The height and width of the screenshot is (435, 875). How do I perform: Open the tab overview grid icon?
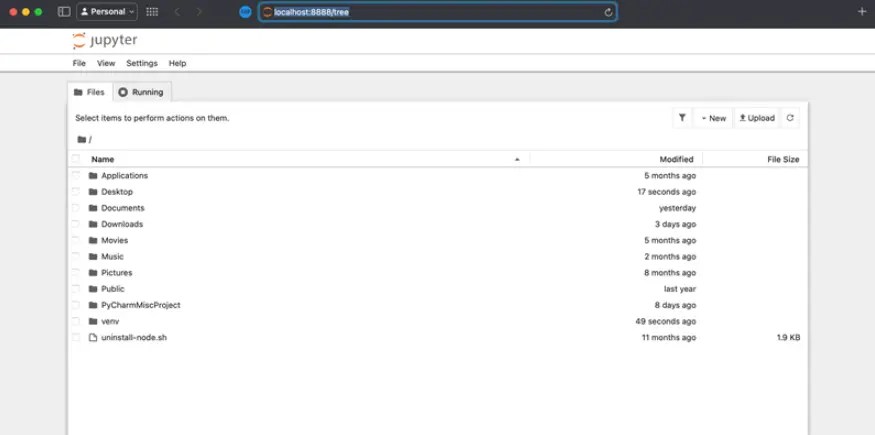(152, 12)
